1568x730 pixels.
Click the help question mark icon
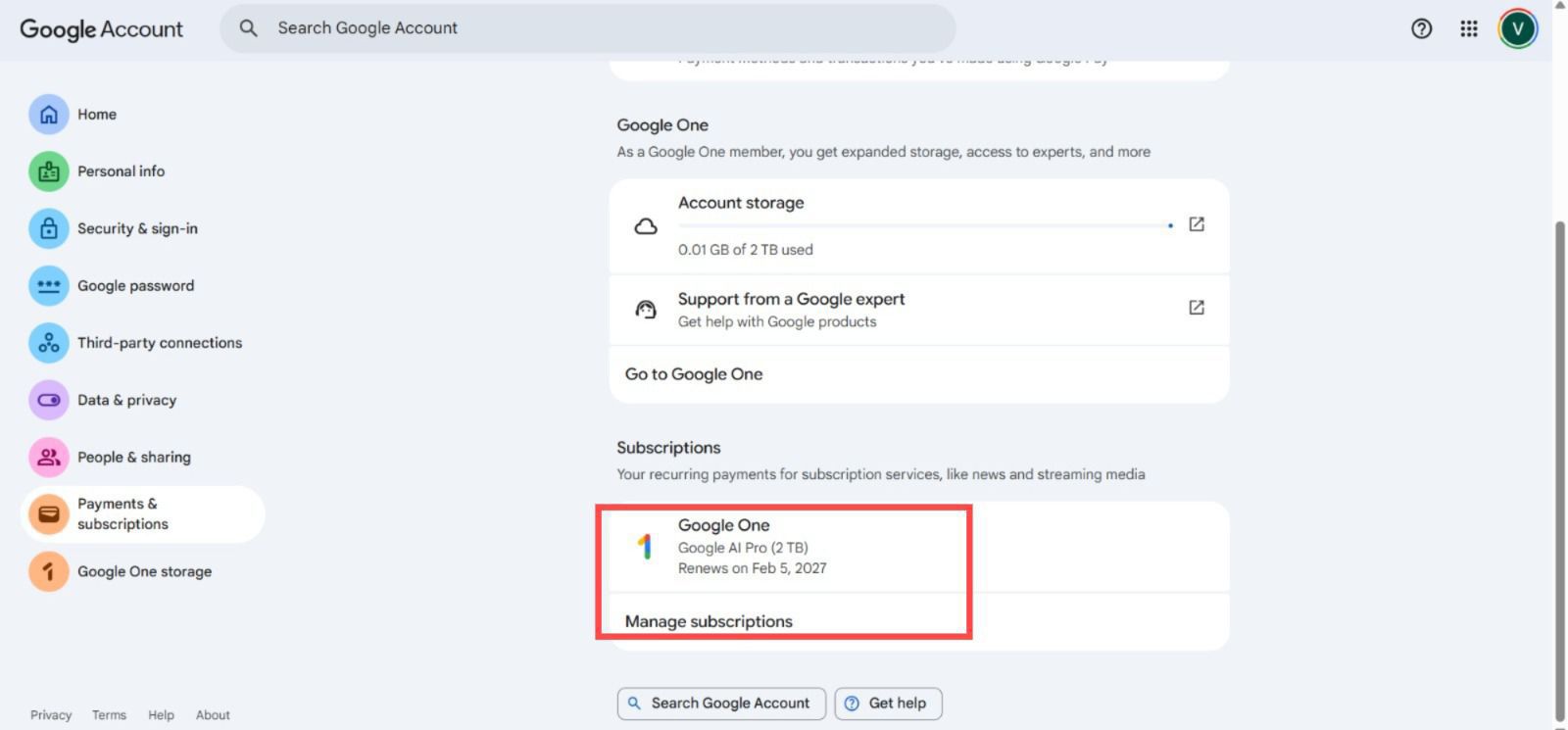pyautogui.click(x=1421, y=28)
